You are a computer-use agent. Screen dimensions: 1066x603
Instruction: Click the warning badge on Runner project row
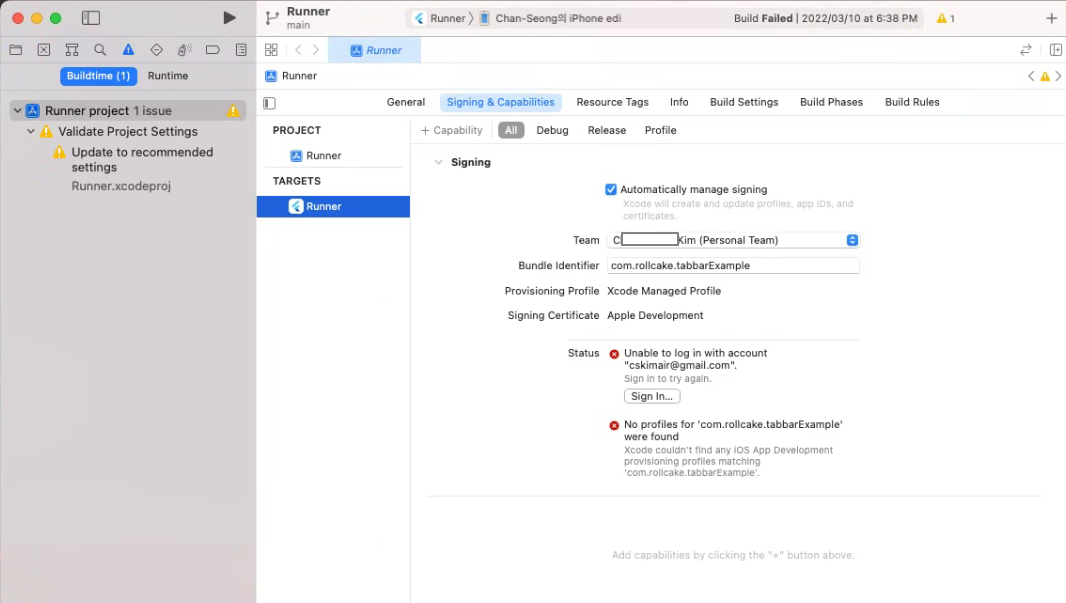point(233,110)
